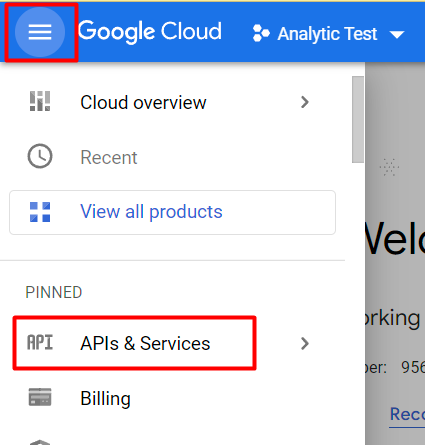The height and width of the screenshot is (445, 425).
Task: Click the Cloud overview dashboard icon
Action: [x=40, y=101]
